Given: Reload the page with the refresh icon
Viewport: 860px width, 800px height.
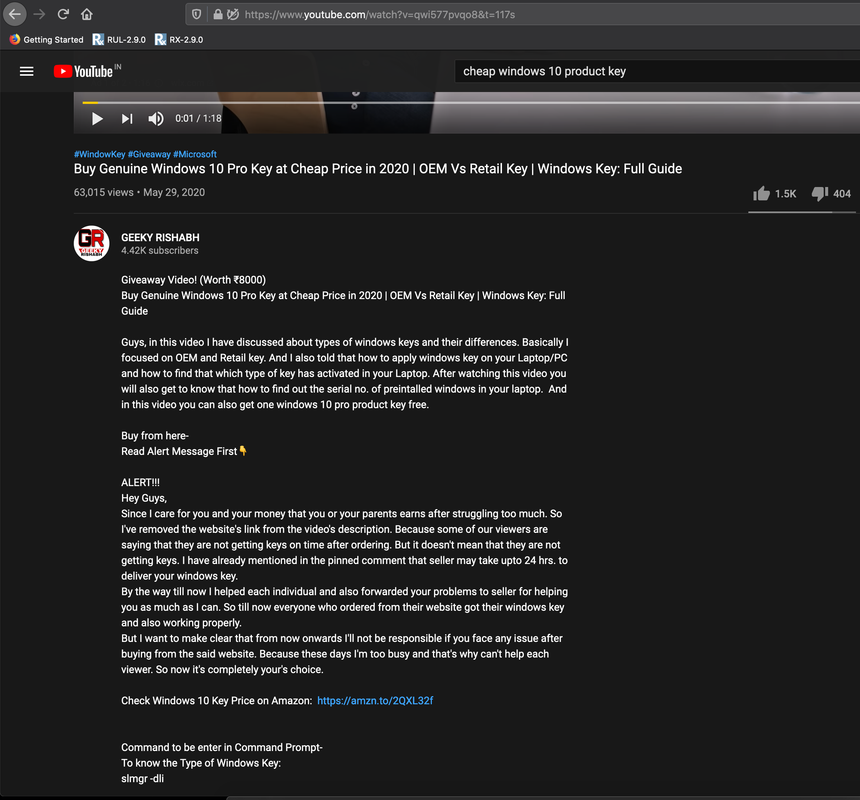Looking at the screenshot, I should 63,14.
